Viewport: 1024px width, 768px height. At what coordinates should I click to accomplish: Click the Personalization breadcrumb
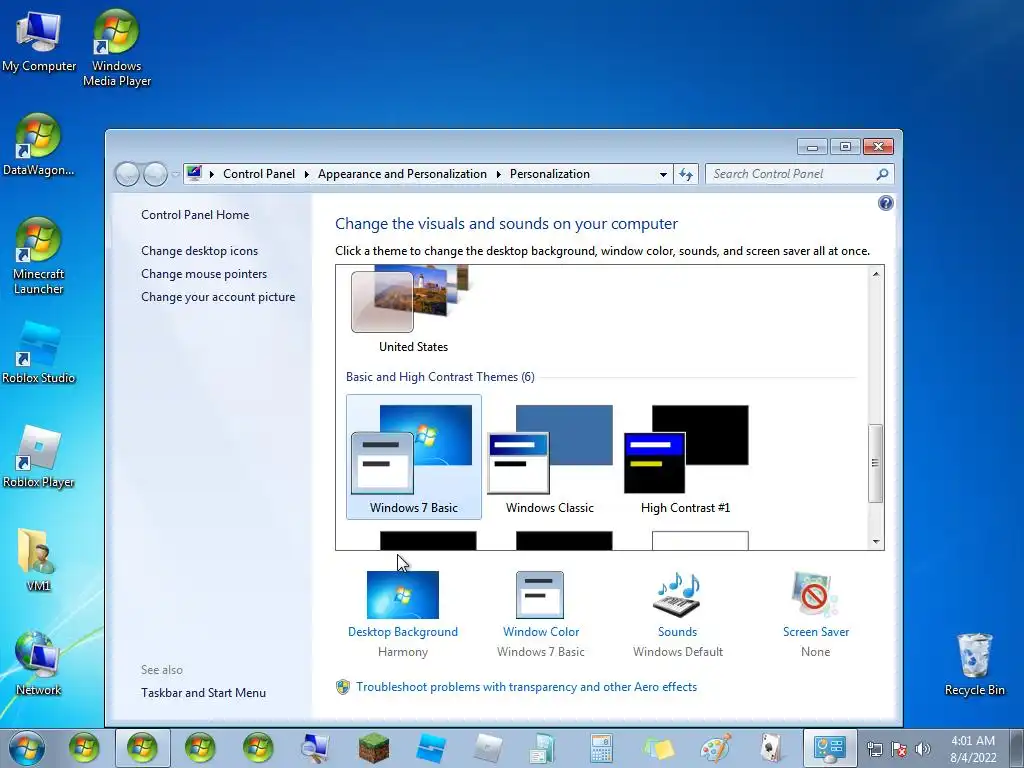(x=550, y=174)
